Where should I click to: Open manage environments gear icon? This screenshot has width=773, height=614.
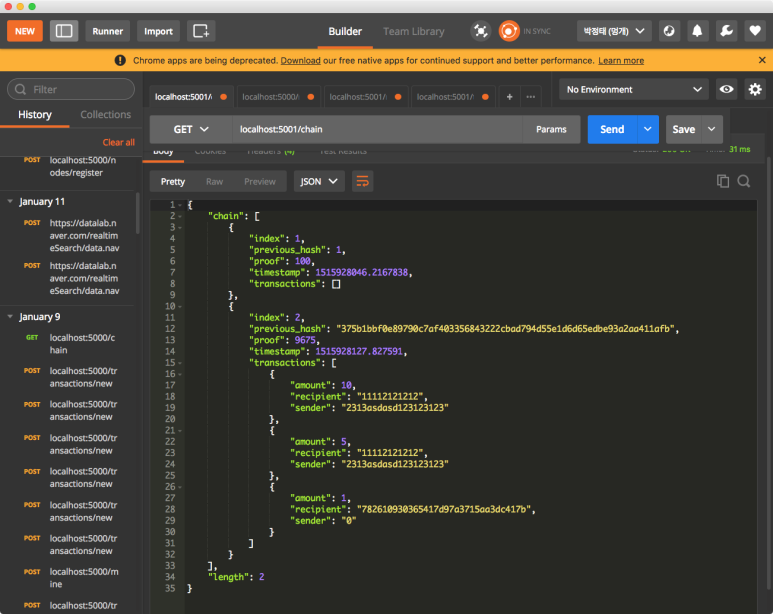[x=755, y=89]
